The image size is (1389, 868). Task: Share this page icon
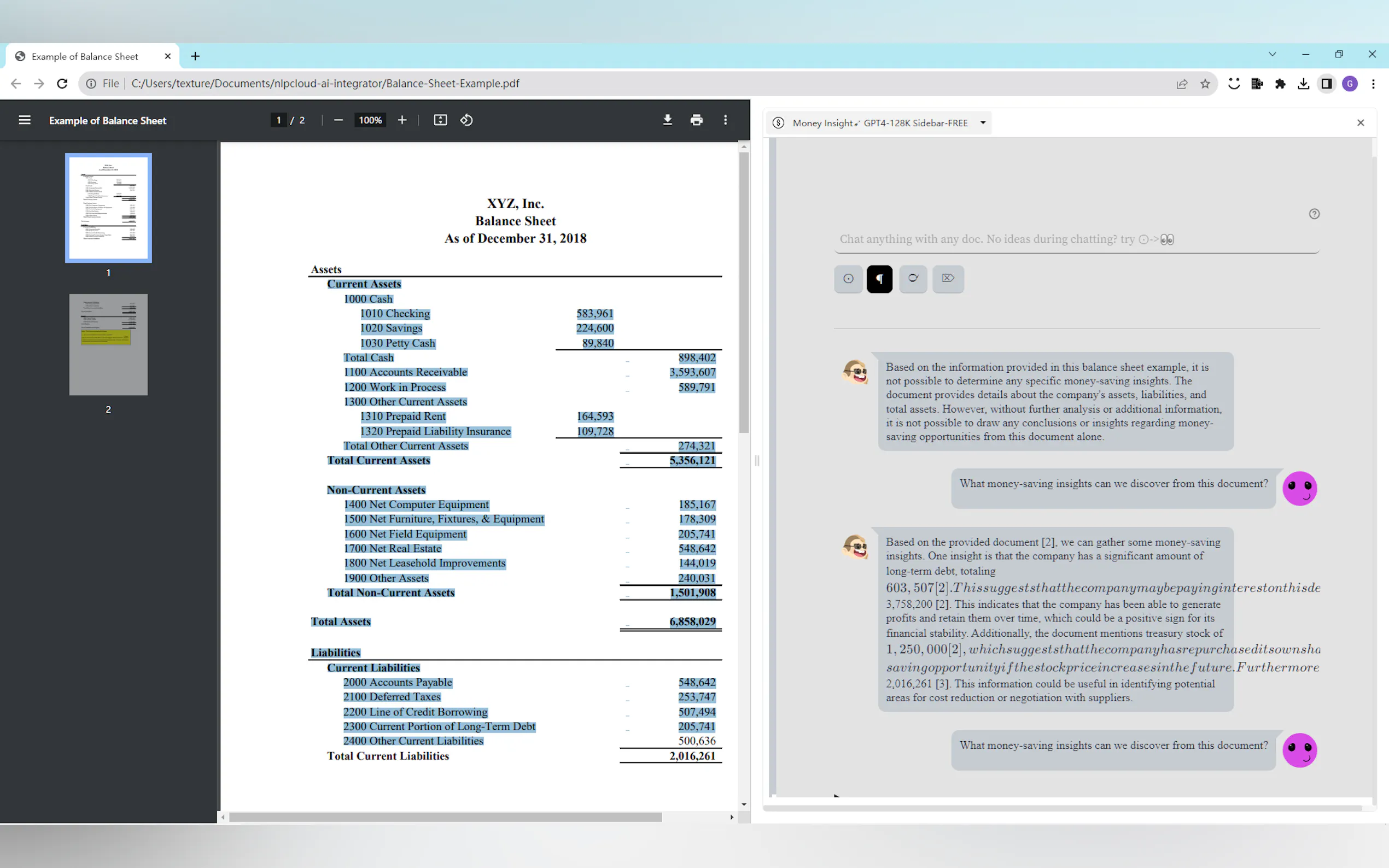1182,84
